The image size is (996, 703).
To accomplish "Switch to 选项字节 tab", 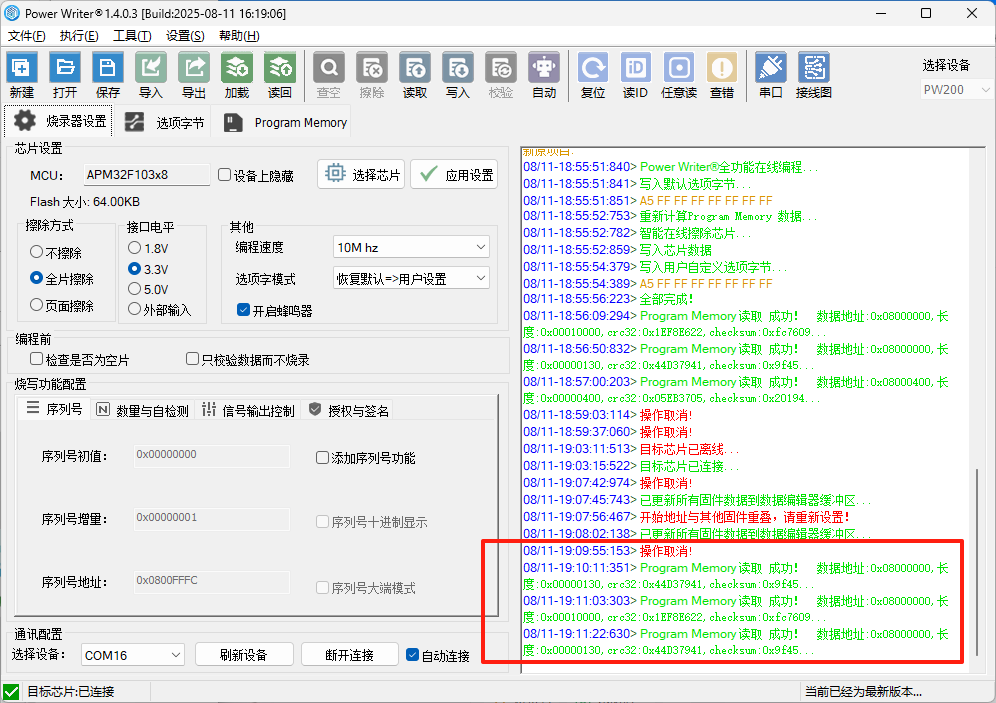I will 165,123.
